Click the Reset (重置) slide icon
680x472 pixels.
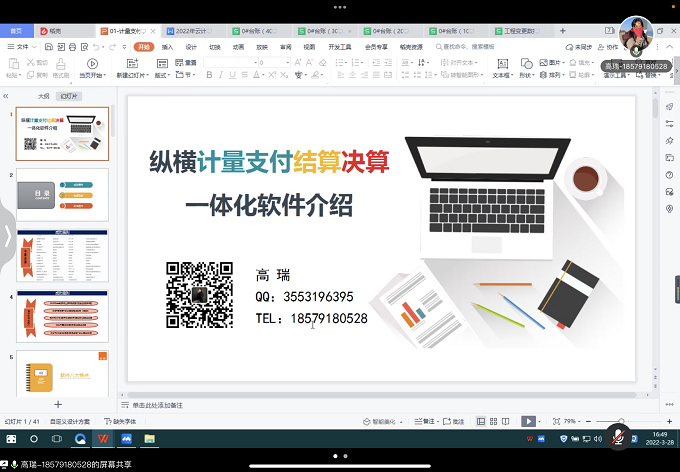coord(179,62)
